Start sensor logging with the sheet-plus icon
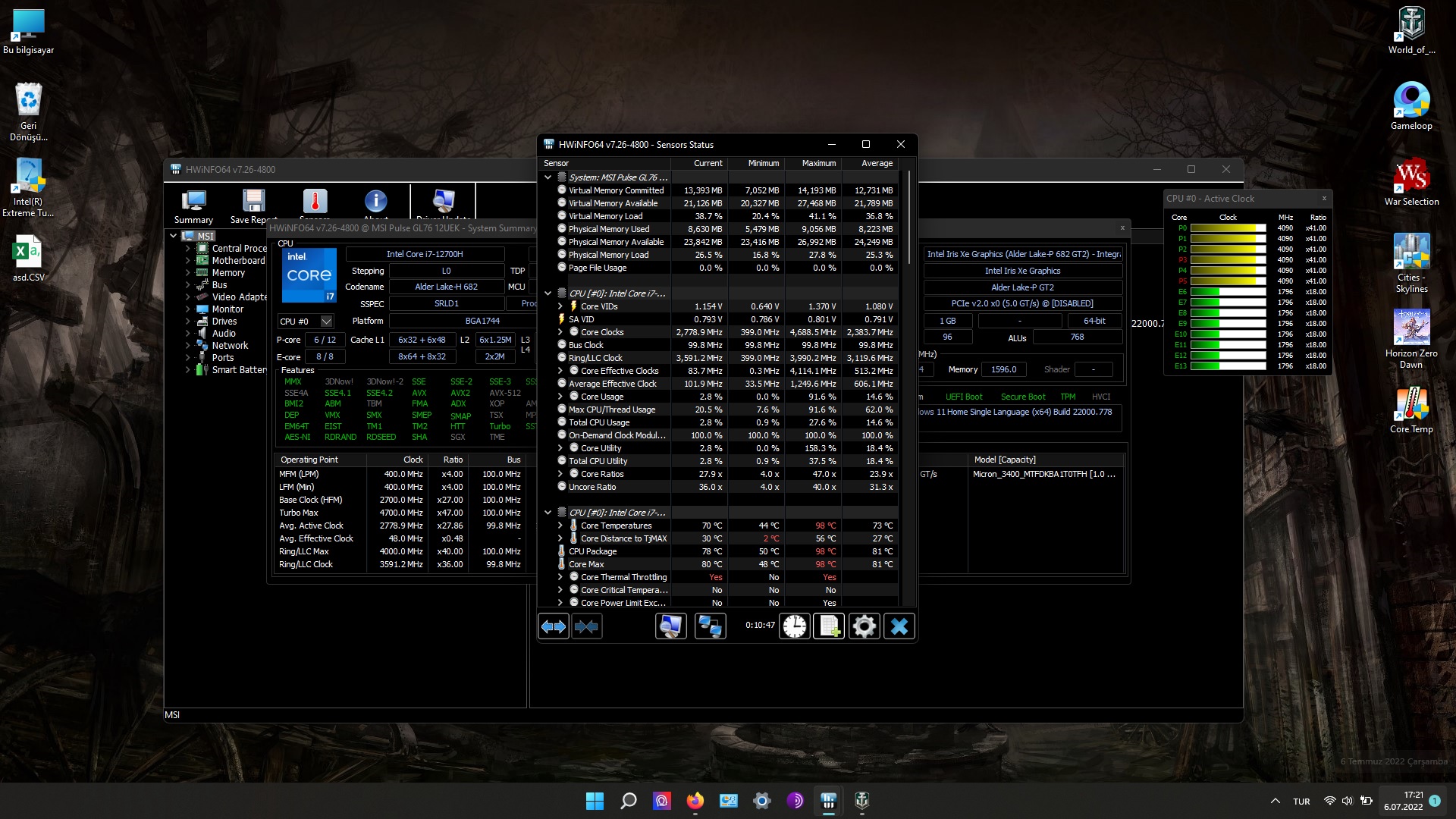 click(829, 626)
